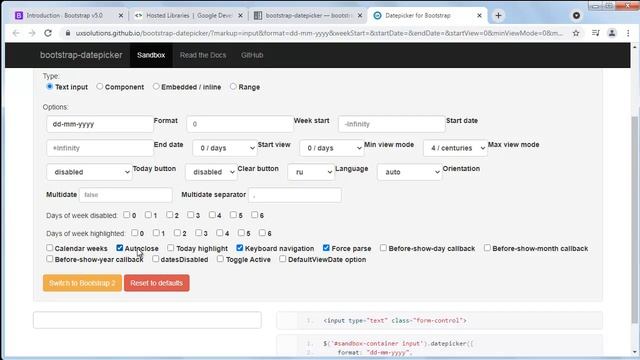Reload the page with refresh icon
This screenshot has height=360, width=640.
[x=48, y=33]
